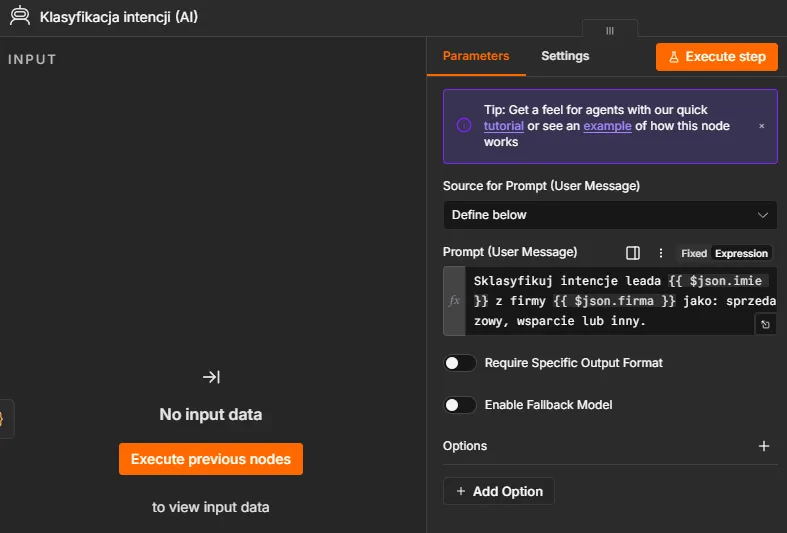This screenshot has width=787, height=533.
Task: Dismiss the tip banner with the close icon
Action: point(761,126)
